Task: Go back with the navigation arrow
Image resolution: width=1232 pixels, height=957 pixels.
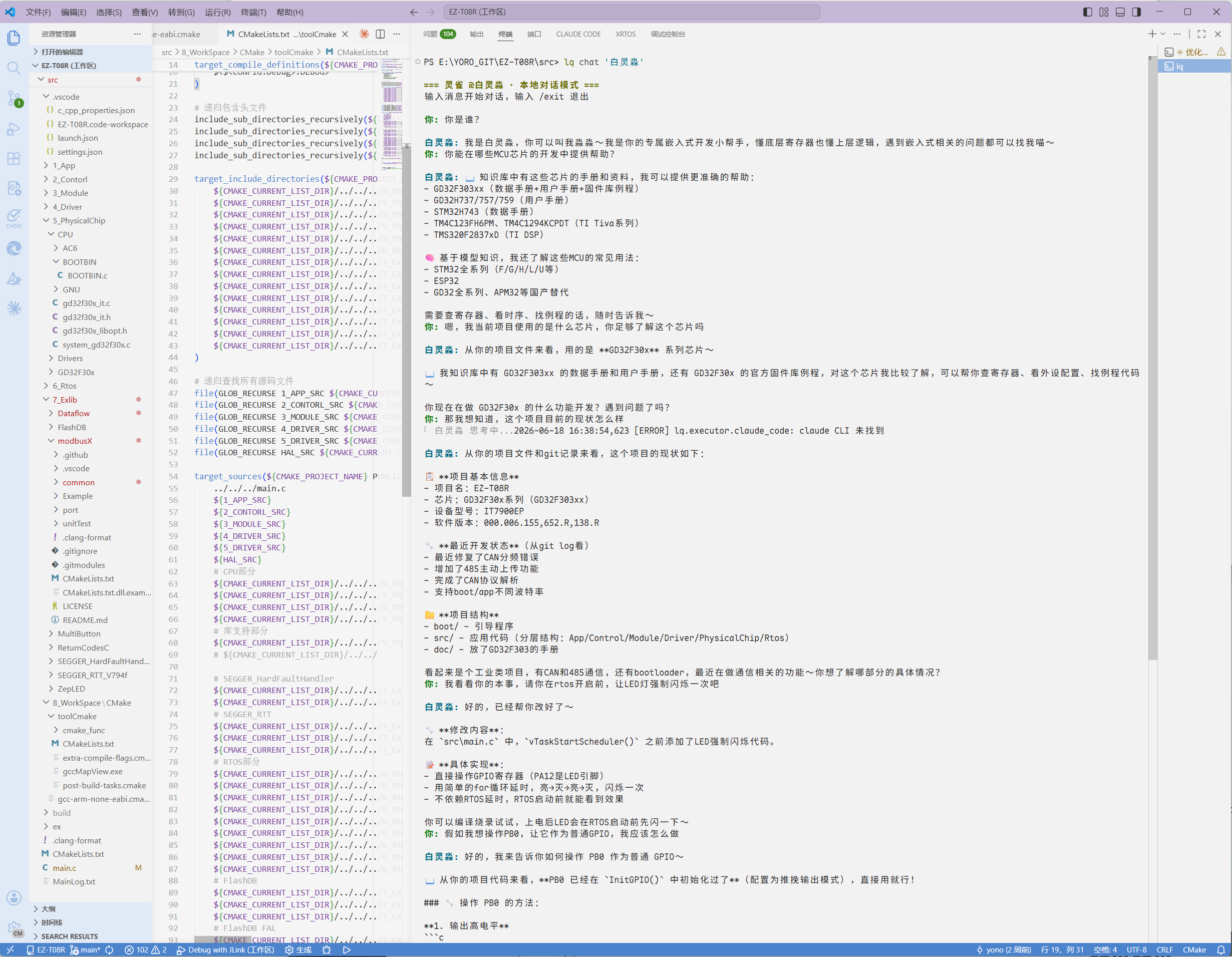Action: [414, 12]
